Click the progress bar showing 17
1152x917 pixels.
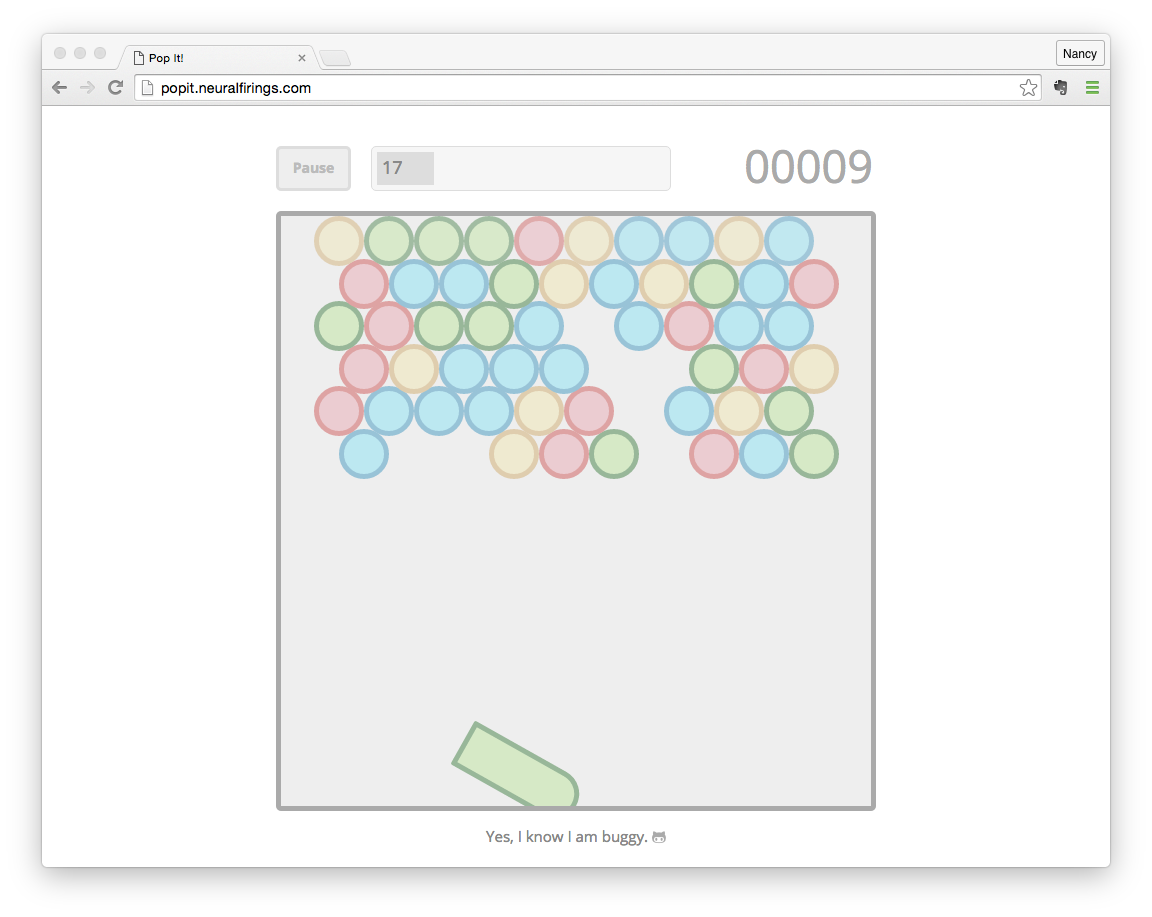pyautogui.click(x=520, y=168)
